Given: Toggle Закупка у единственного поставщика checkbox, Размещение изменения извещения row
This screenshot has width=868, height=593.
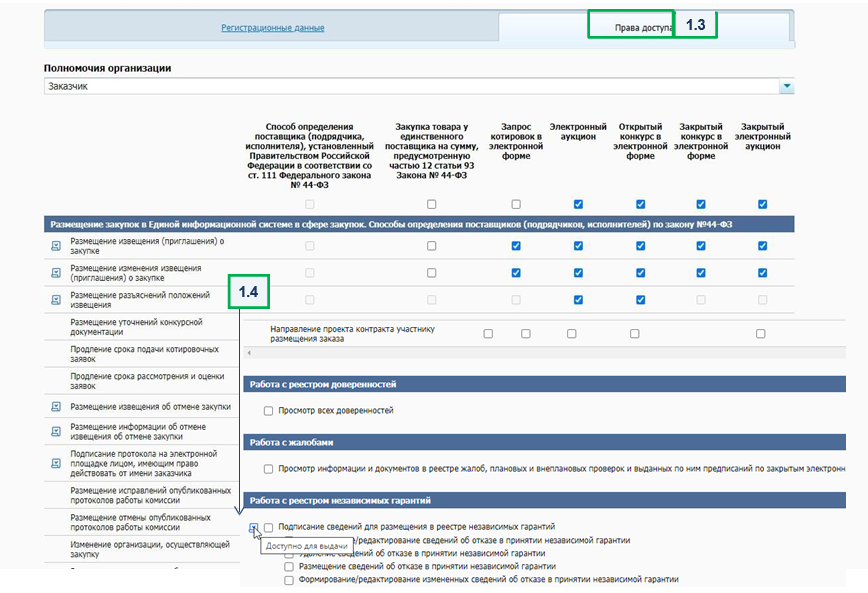Looking at the screenshot, I should click(x=432, y=273).
